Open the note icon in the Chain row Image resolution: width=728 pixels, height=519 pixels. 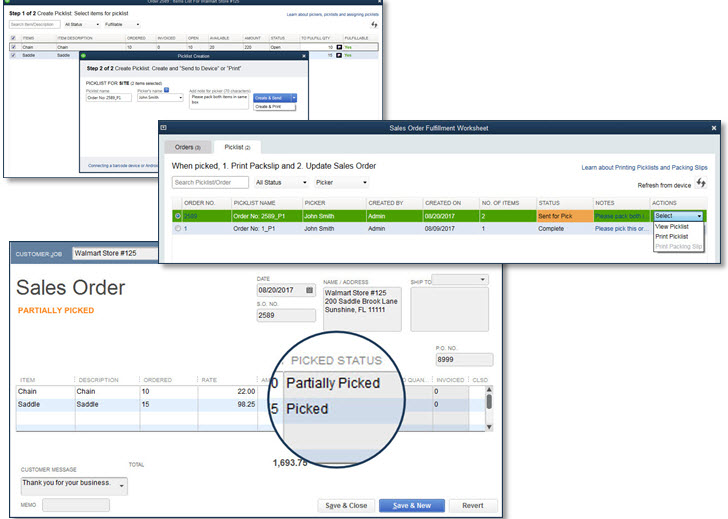pyautogui.click(x=339, y=47)
